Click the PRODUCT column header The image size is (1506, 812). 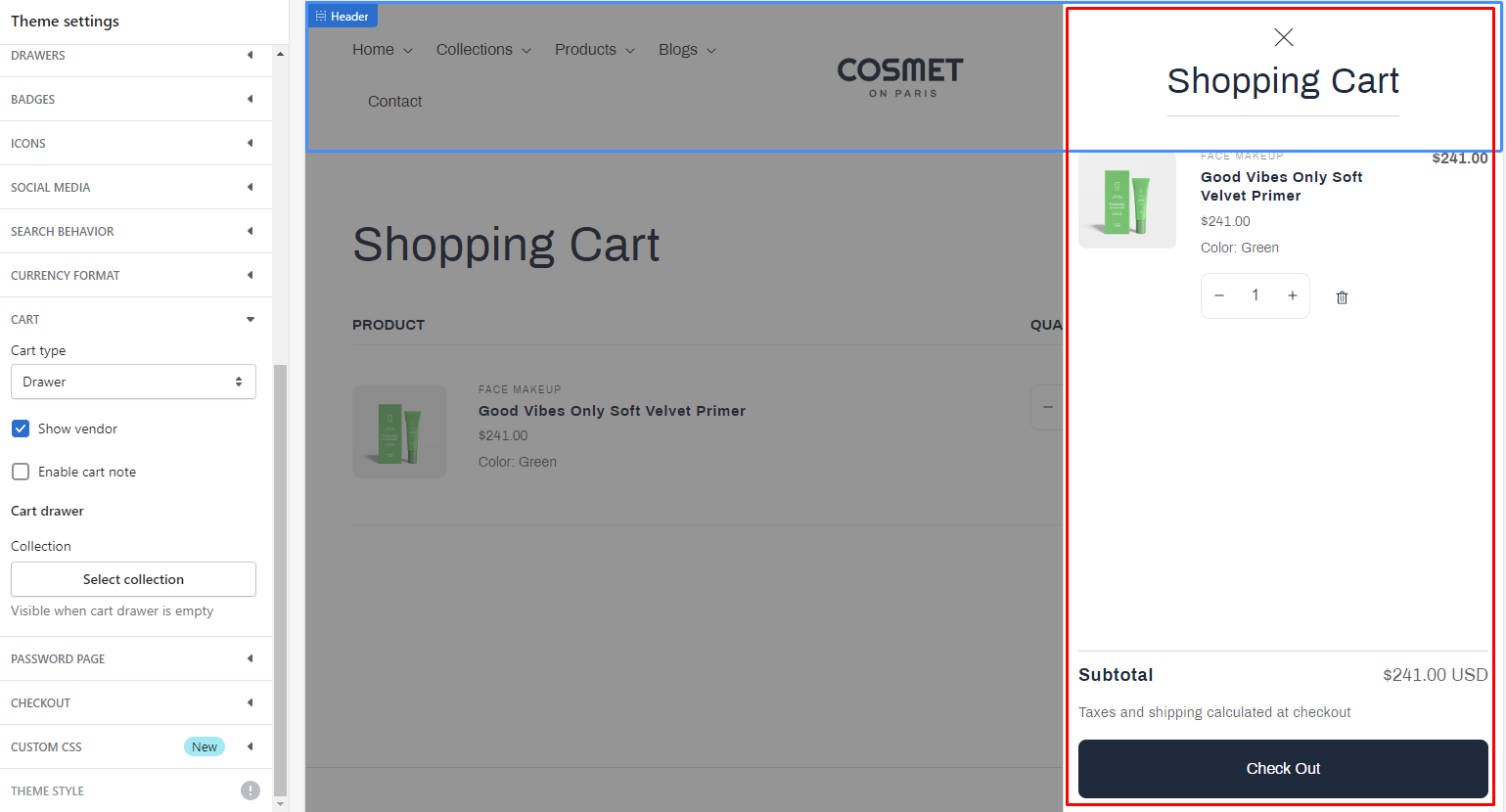(388, 325)
